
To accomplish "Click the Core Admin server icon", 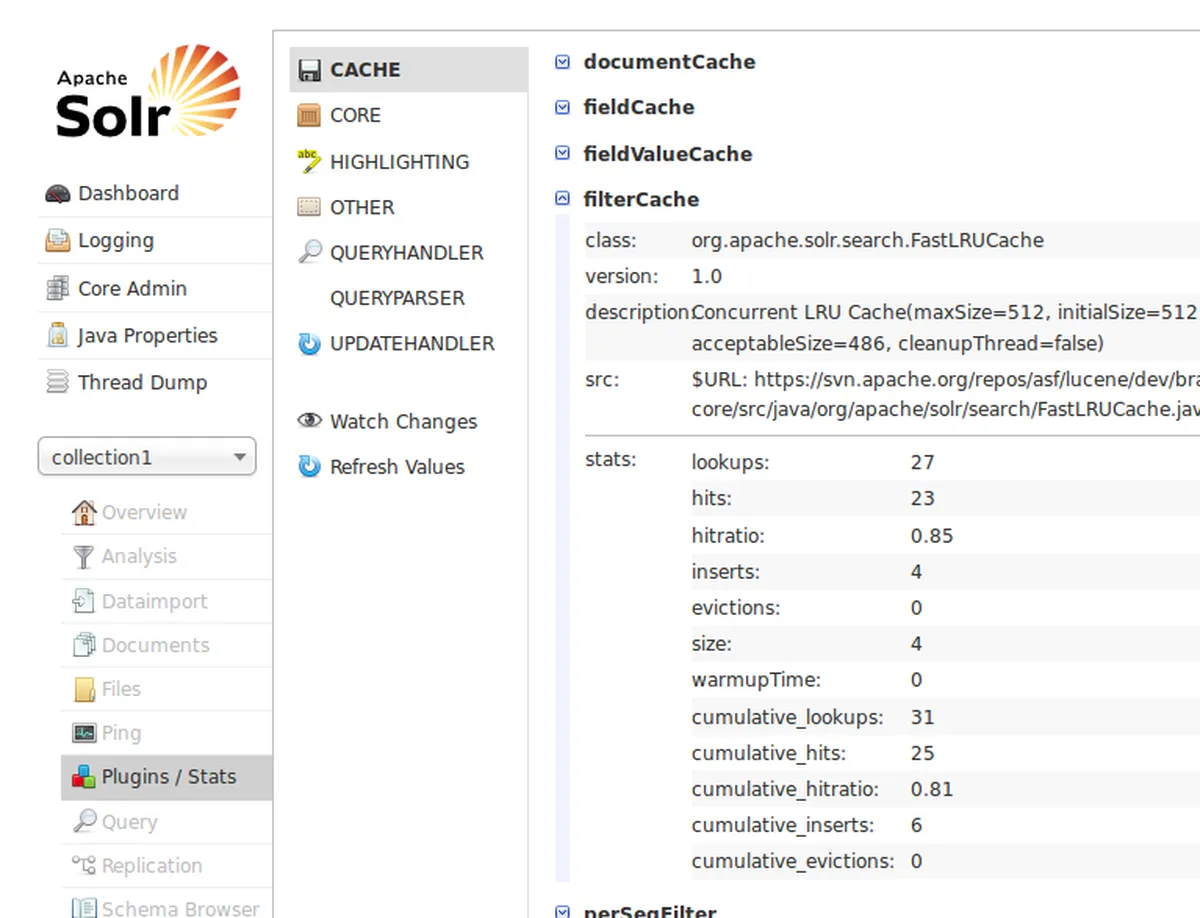I will coord(58,289).
